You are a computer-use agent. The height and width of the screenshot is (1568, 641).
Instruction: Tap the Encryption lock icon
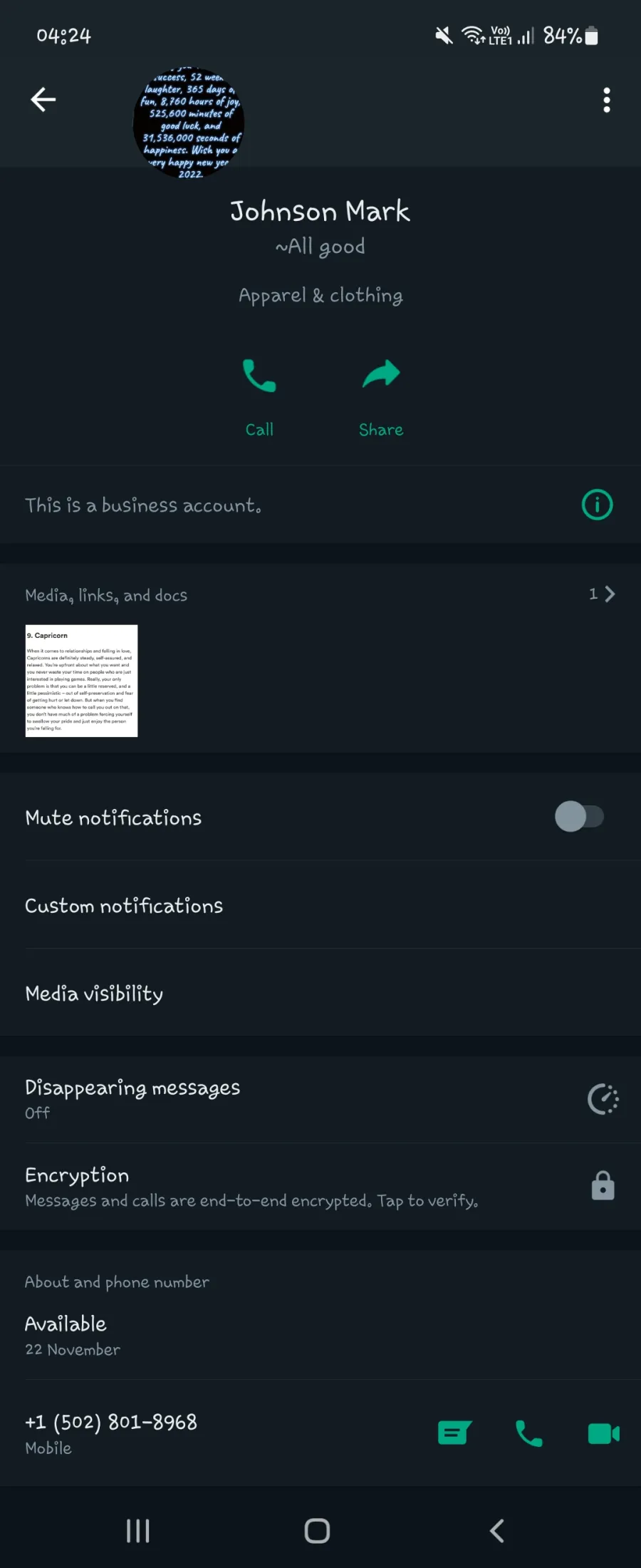tap(603, 1186)
